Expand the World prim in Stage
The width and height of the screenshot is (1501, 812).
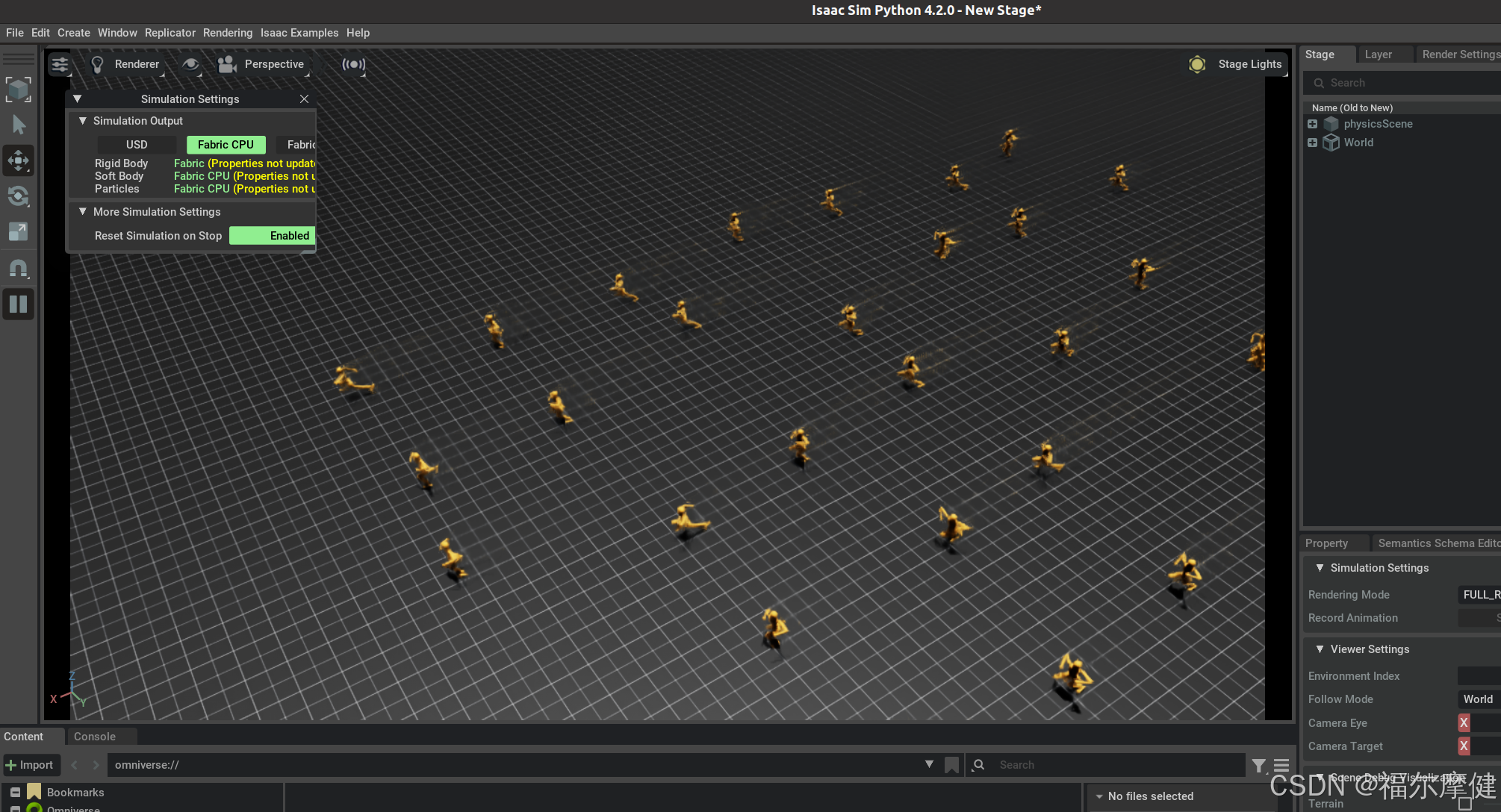click(1312, 143)
